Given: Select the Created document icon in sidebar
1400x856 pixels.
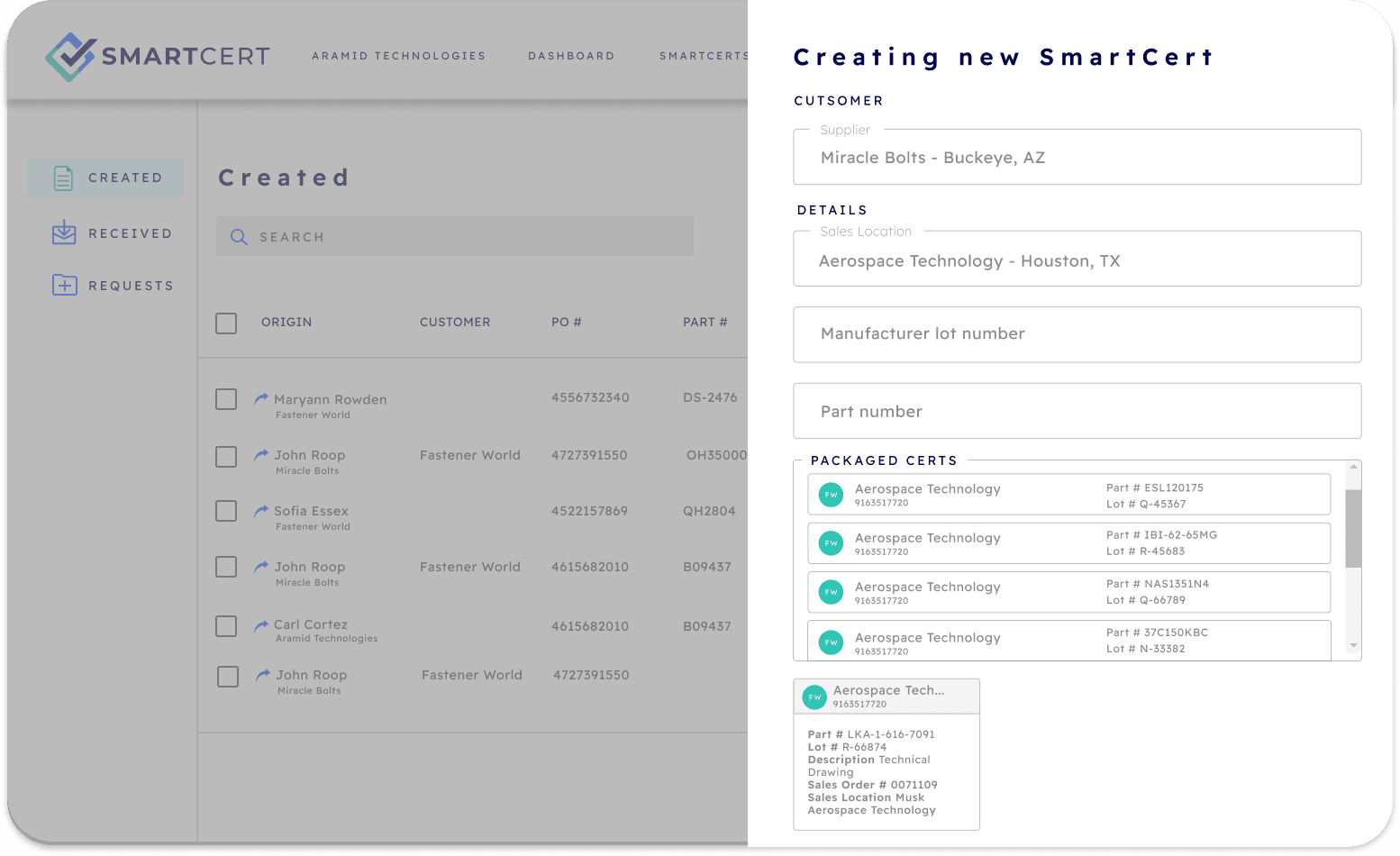Looking at the screenshot, I should pyautogui.click(x=63, y=178).
